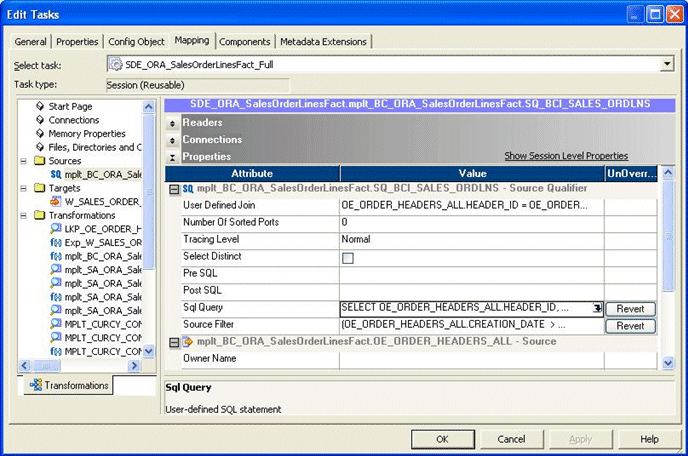The height and width of the screenshot is (456, 688).
Task: Collapse the Transformations tree node
Action: click(24, 215)
